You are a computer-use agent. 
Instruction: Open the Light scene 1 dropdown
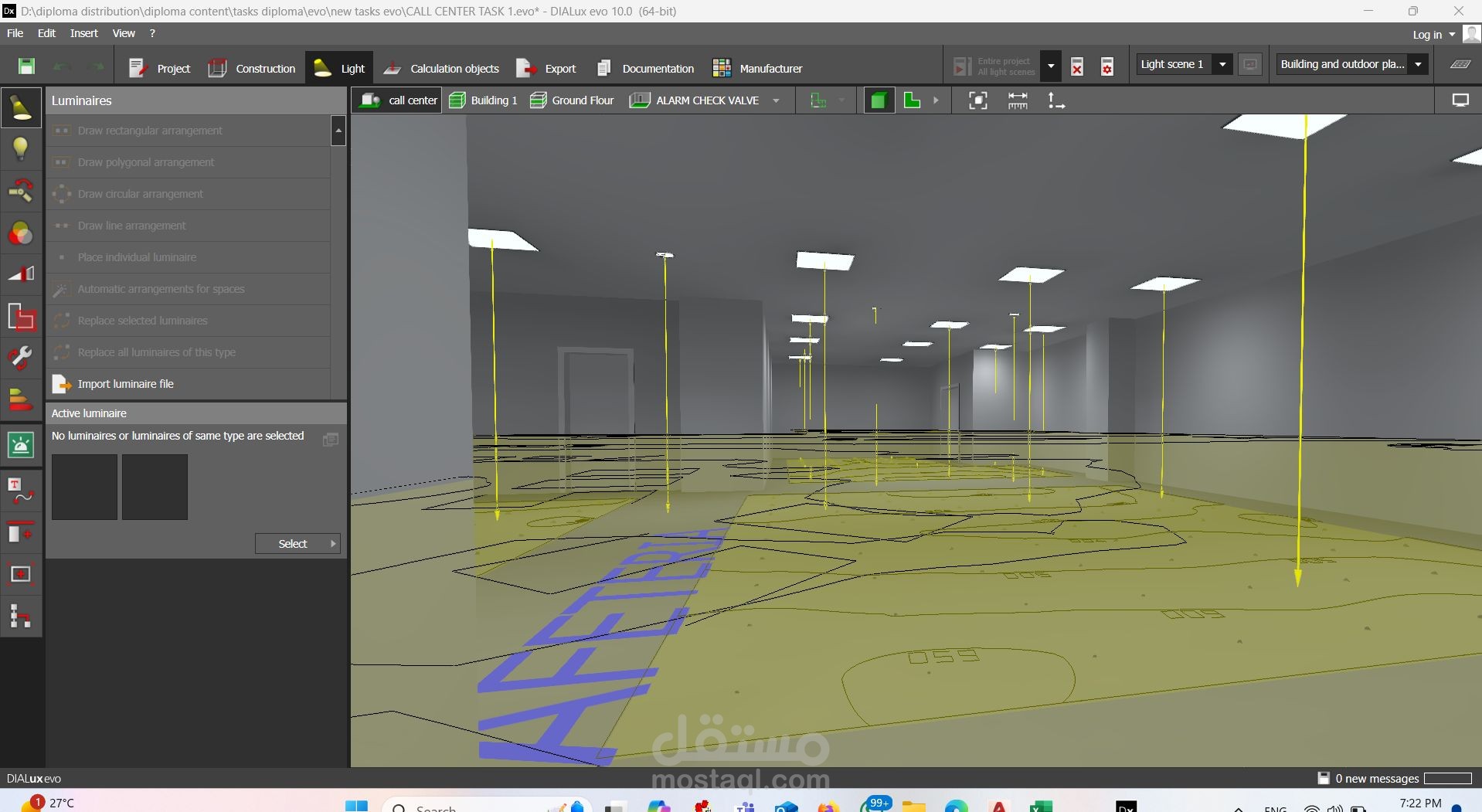point(1222,64)
